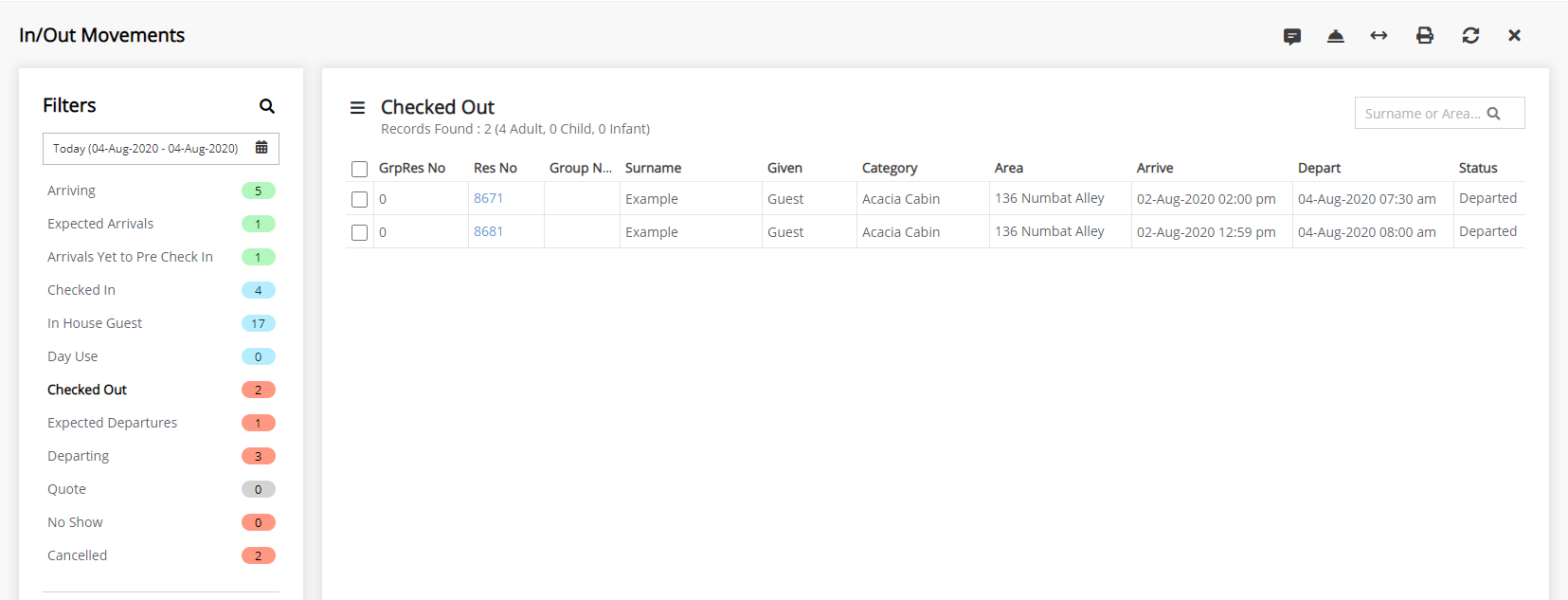Click 136 Numbat Alley in row 8671
Viewport: 1568px width, 600px height.
[1050, 198]
